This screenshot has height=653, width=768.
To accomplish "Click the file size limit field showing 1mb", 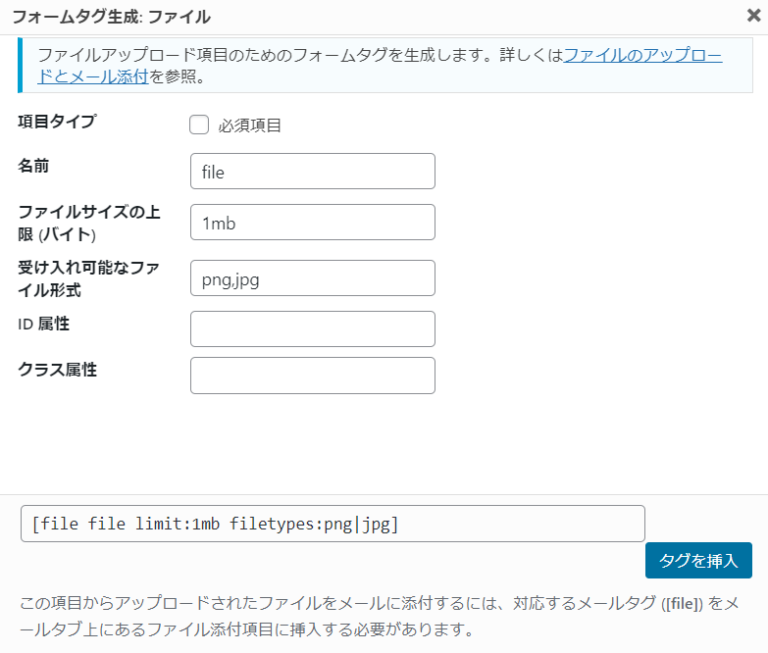I will 312,222.
